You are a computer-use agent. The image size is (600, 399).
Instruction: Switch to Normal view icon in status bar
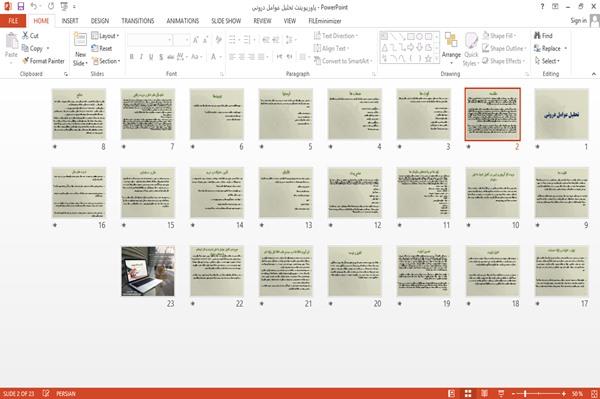pos(452,393)
